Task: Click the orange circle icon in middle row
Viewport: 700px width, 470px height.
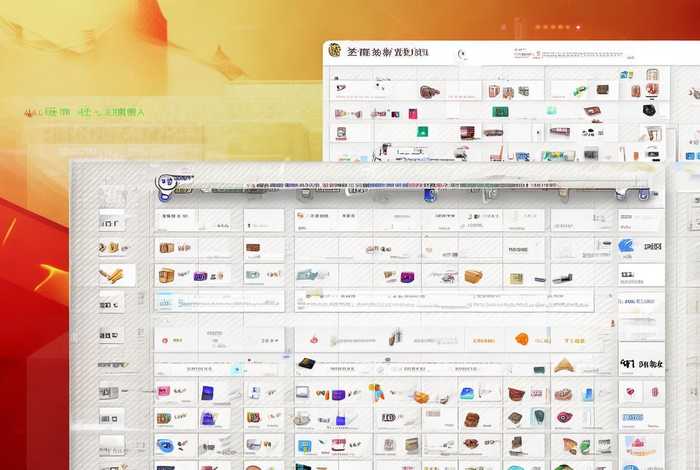Action: coord(521,339)
